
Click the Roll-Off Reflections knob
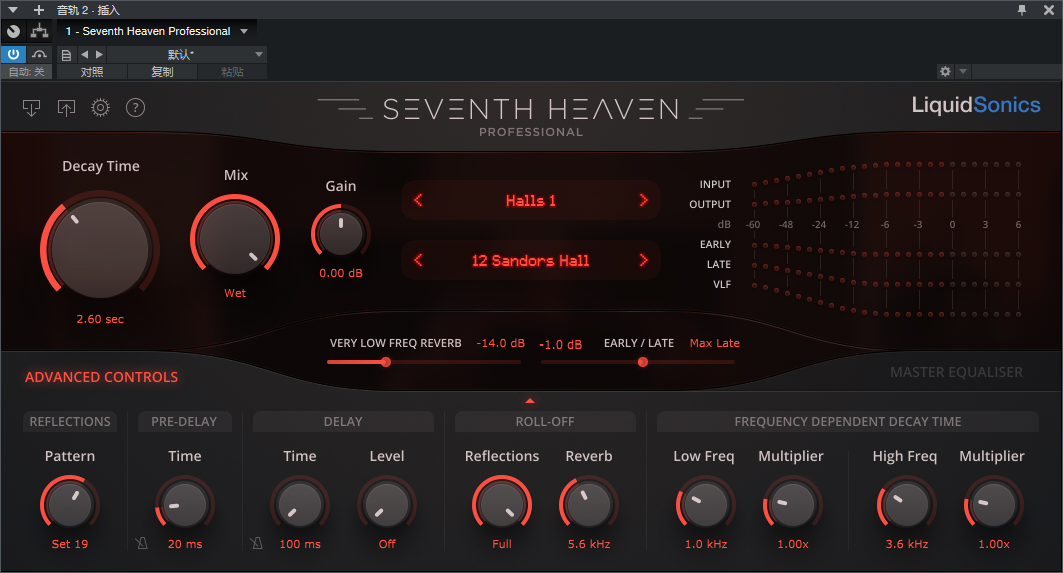(x=502, y=505)
